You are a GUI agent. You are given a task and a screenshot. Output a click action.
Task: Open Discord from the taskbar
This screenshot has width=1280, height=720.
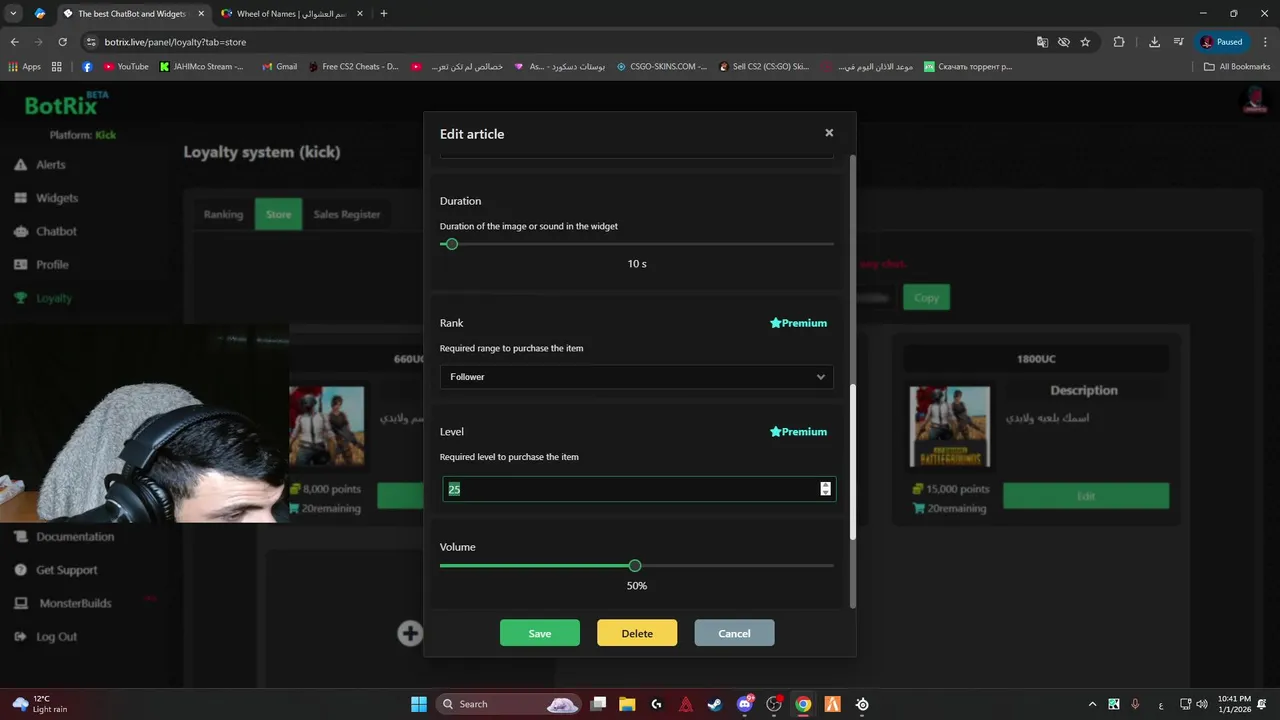744,704
